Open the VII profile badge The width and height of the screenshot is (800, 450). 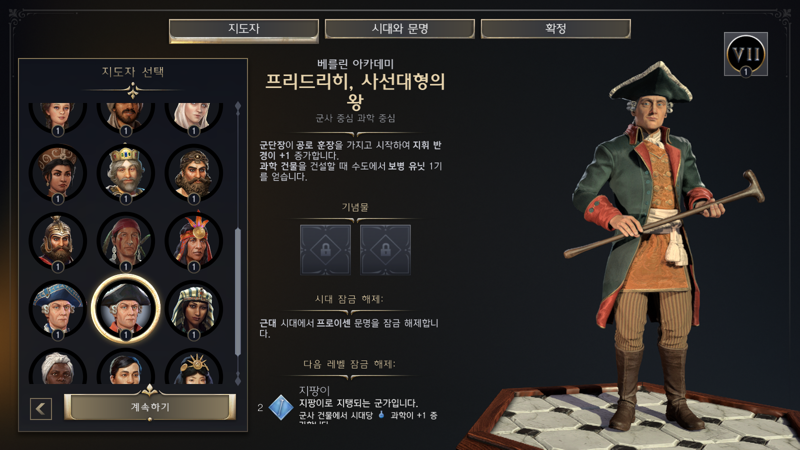click(x=745, y=54)
